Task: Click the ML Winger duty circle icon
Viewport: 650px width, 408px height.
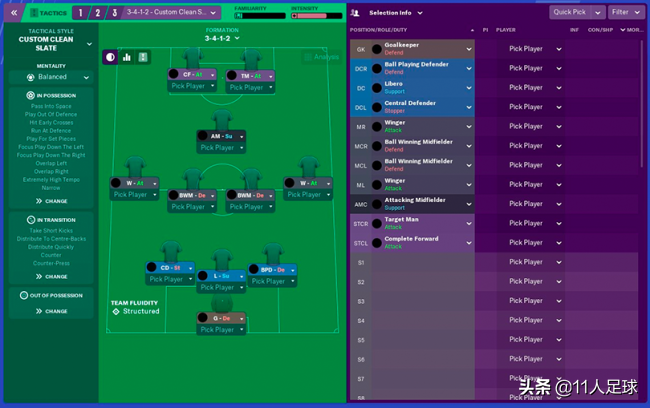Action: coord(377,185)
